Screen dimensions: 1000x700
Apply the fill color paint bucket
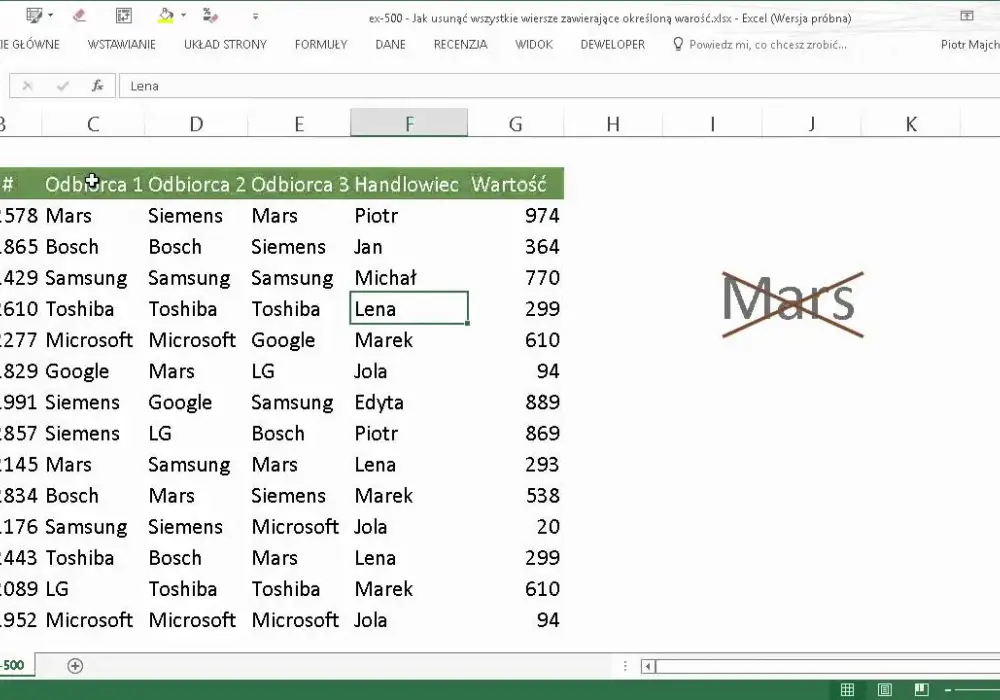coord(166,15)
